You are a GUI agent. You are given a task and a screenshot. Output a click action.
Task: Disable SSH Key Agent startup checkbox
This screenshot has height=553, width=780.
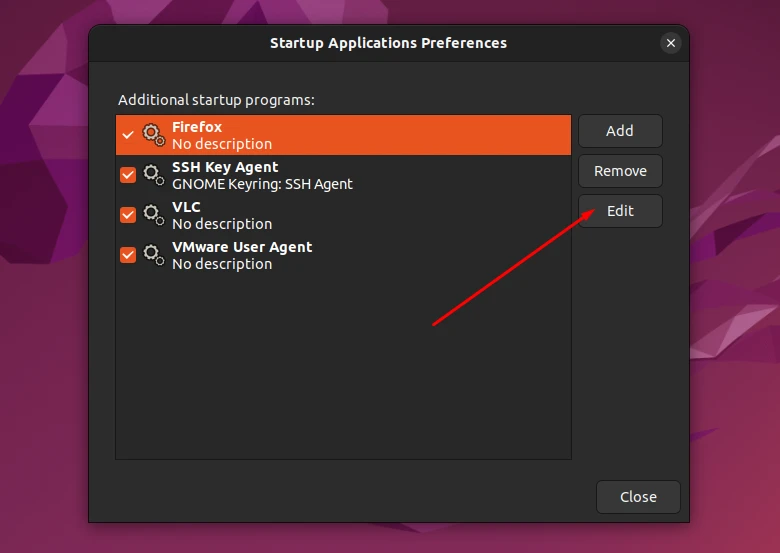pos(128,175)
